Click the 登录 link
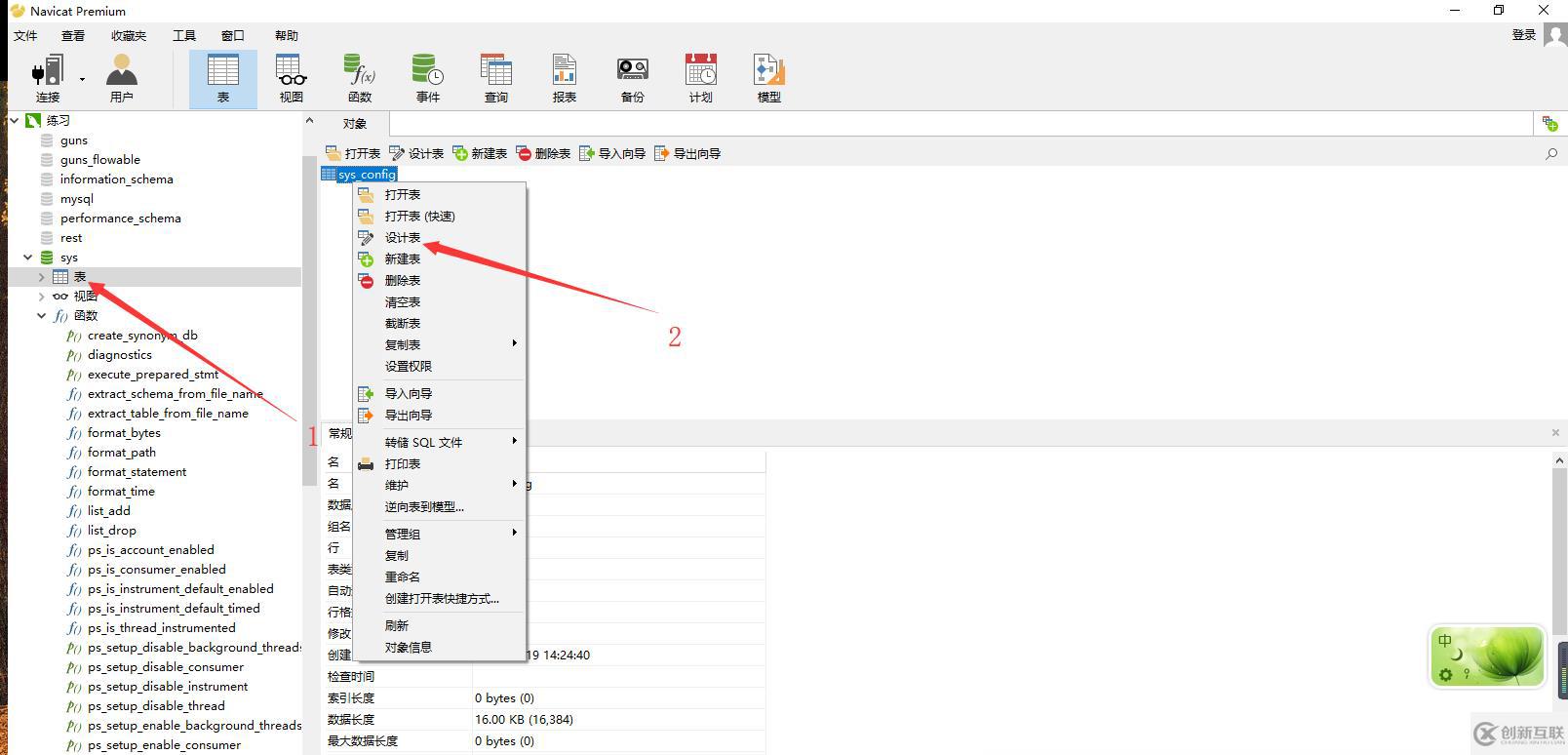Viewport: 1568px width, 755px height. [1524, 34]
